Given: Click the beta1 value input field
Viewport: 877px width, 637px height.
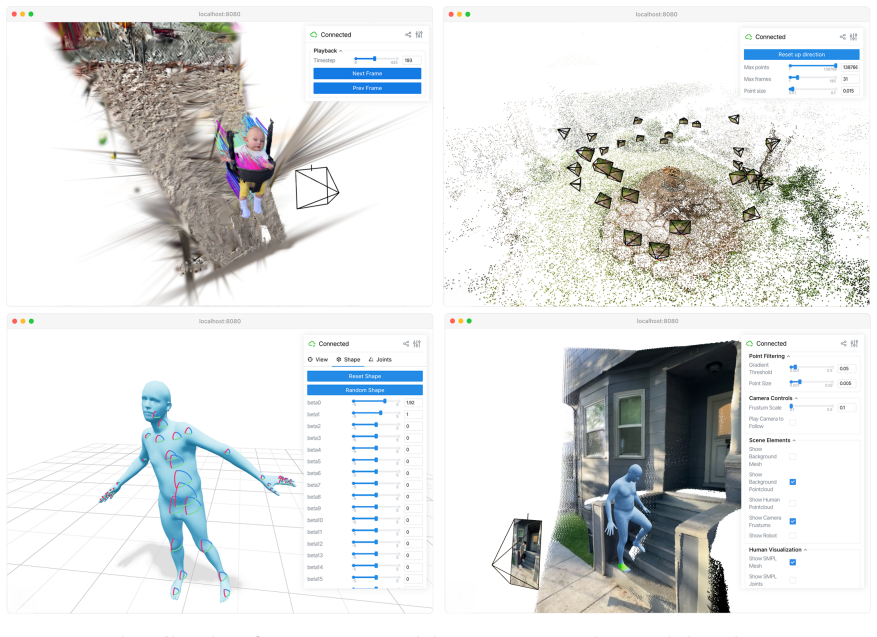Looking at the screenshot, I should point(413,414).
